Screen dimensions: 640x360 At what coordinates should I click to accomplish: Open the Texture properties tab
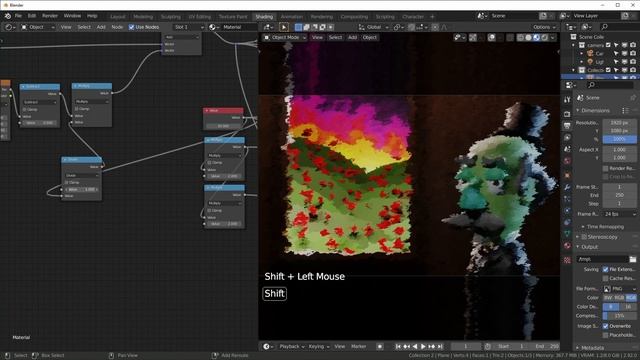(x=567, y=260)
